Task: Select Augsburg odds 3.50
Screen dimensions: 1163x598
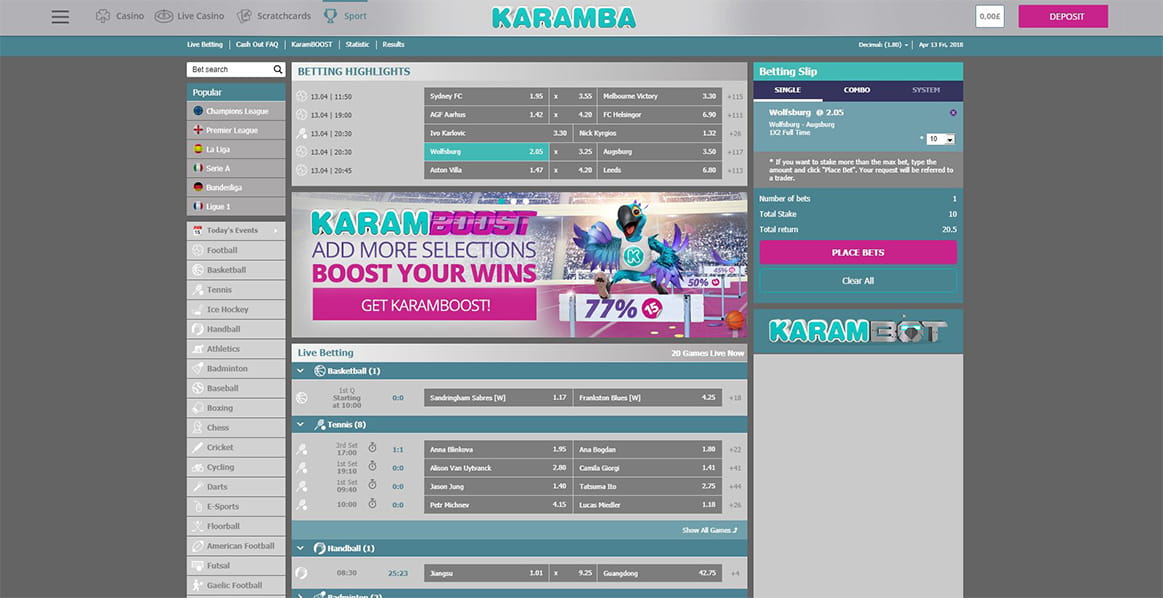Action: pyautogui.click(x=659, y=151)
